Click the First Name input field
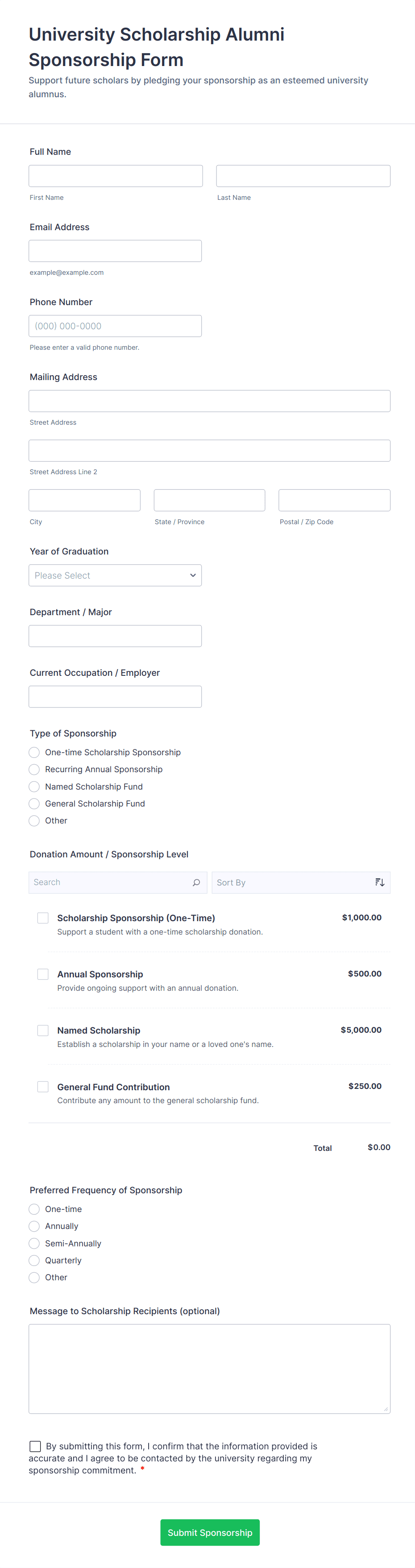 (x=116, y=176)
